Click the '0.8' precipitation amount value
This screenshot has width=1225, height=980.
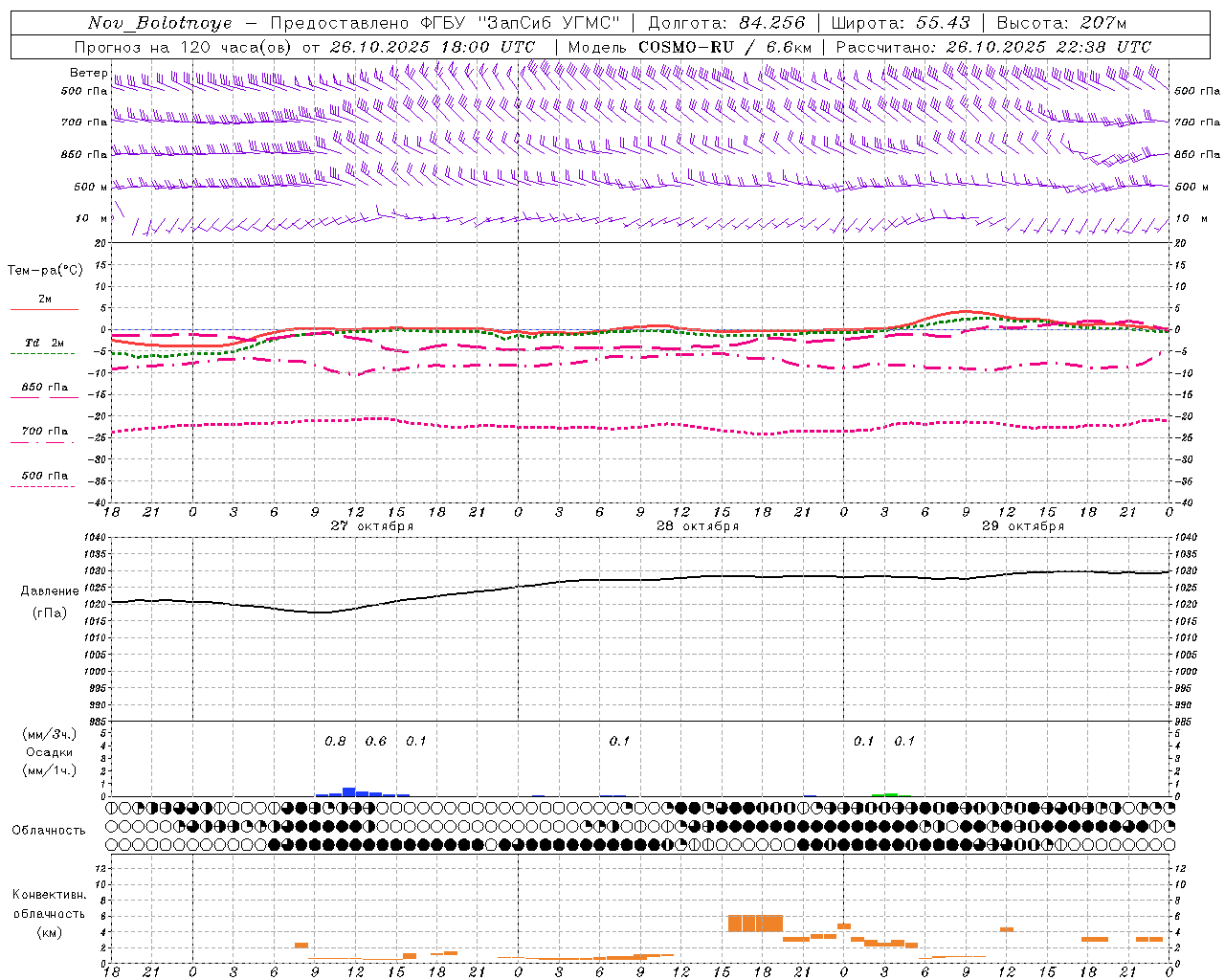coord(335,742)
